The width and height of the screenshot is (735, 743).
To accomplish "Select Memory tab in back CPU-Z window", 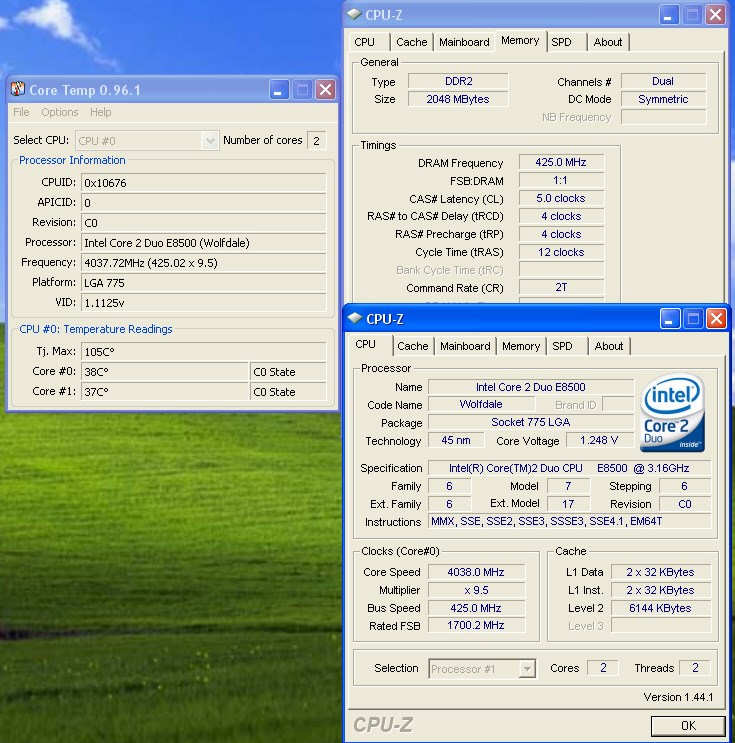I will point(520,41).
